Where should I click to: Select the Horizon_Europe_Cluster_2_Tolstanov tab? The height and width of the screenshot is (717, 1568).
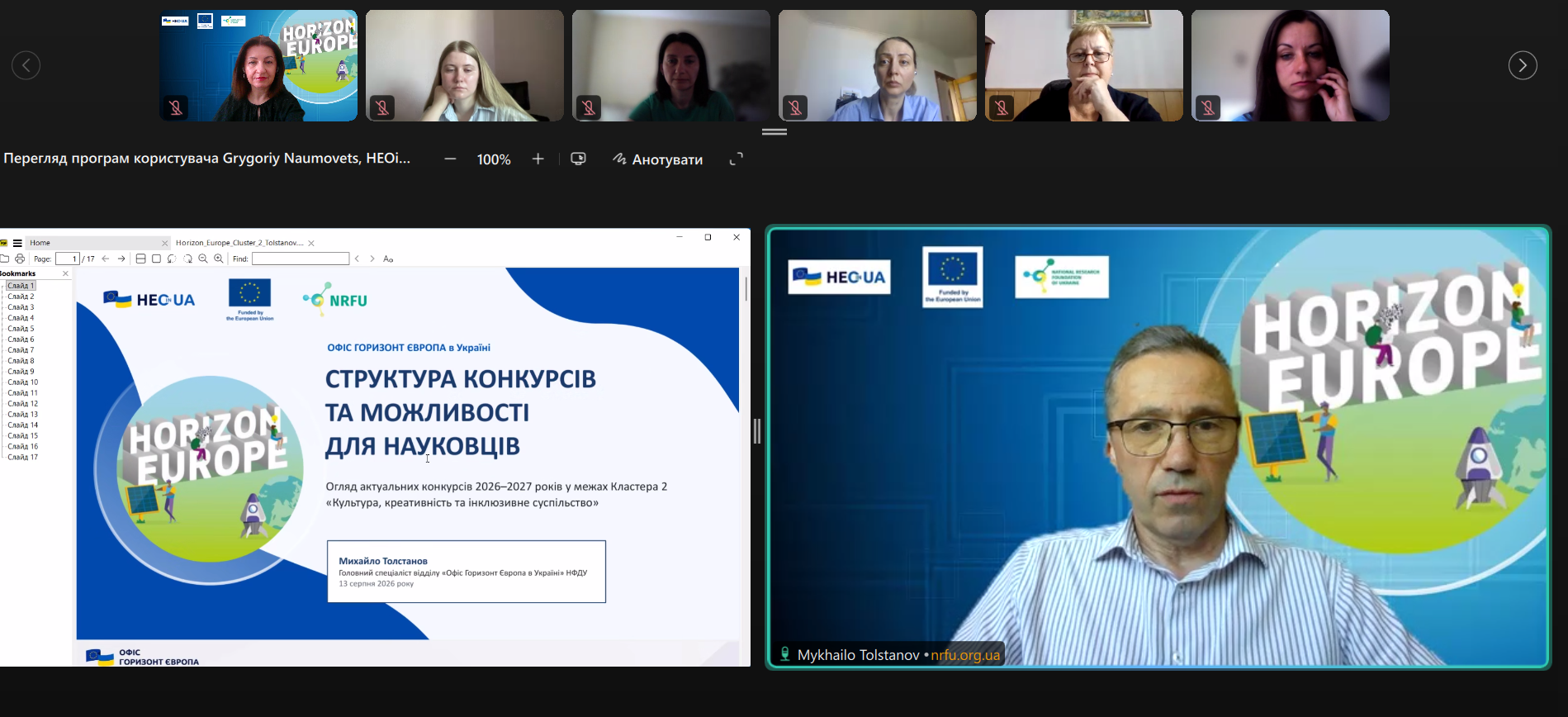pos(239,243)
